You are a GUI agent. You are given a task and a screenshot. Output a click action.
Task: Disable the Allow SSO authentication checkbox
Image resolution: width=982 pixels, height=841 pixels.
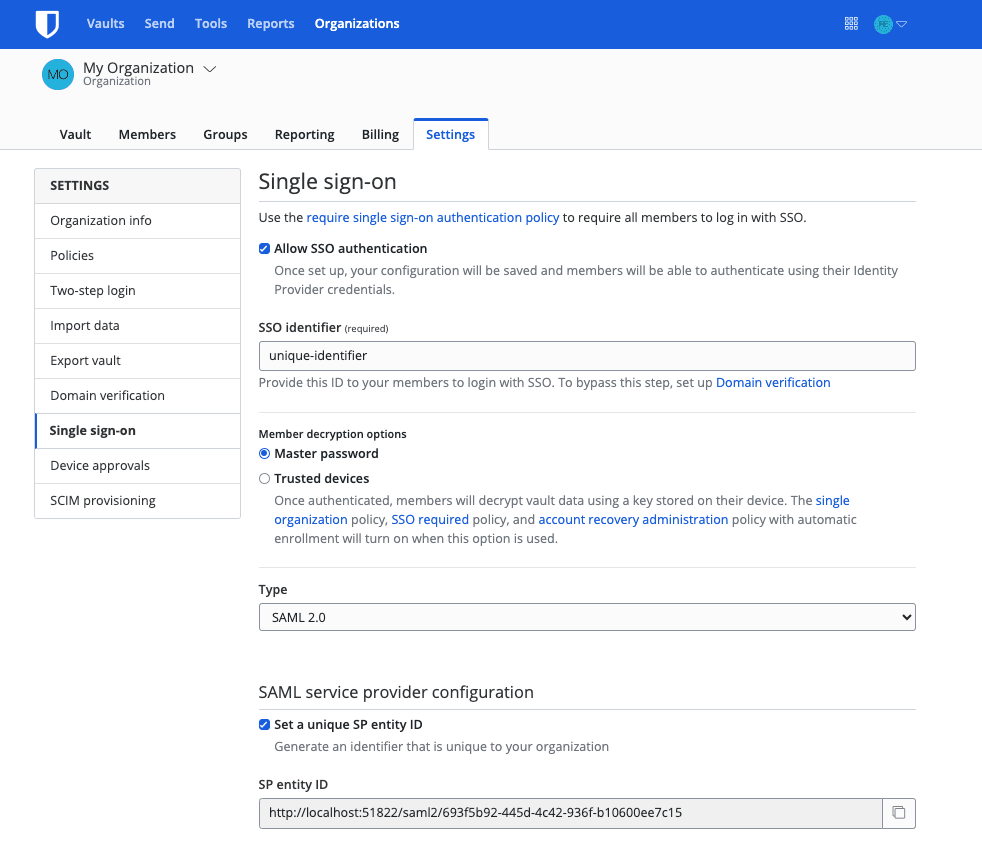264,248
